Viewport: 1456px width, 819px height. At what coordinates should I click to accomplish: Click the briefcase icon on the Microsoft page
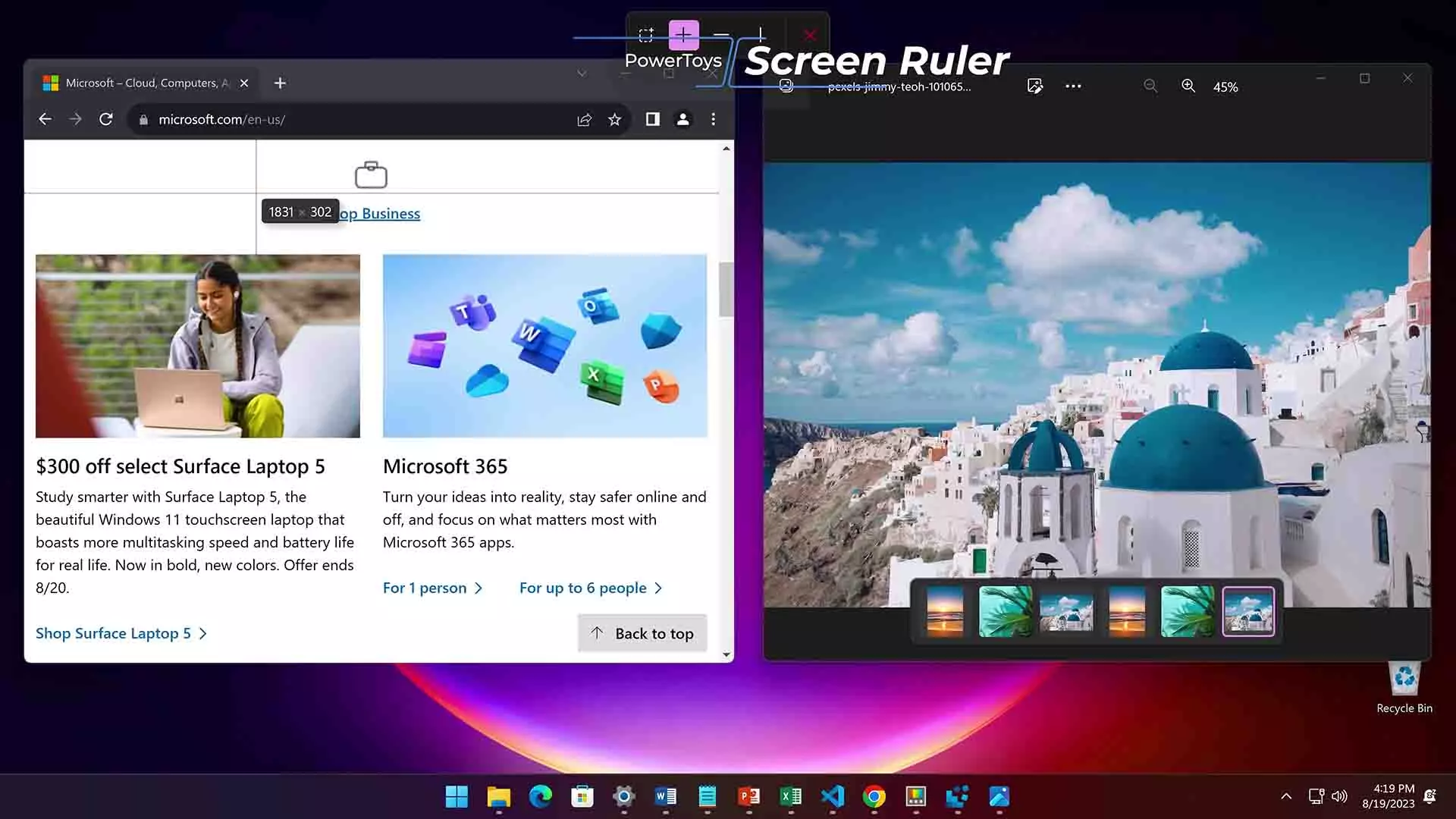(371, 174)
